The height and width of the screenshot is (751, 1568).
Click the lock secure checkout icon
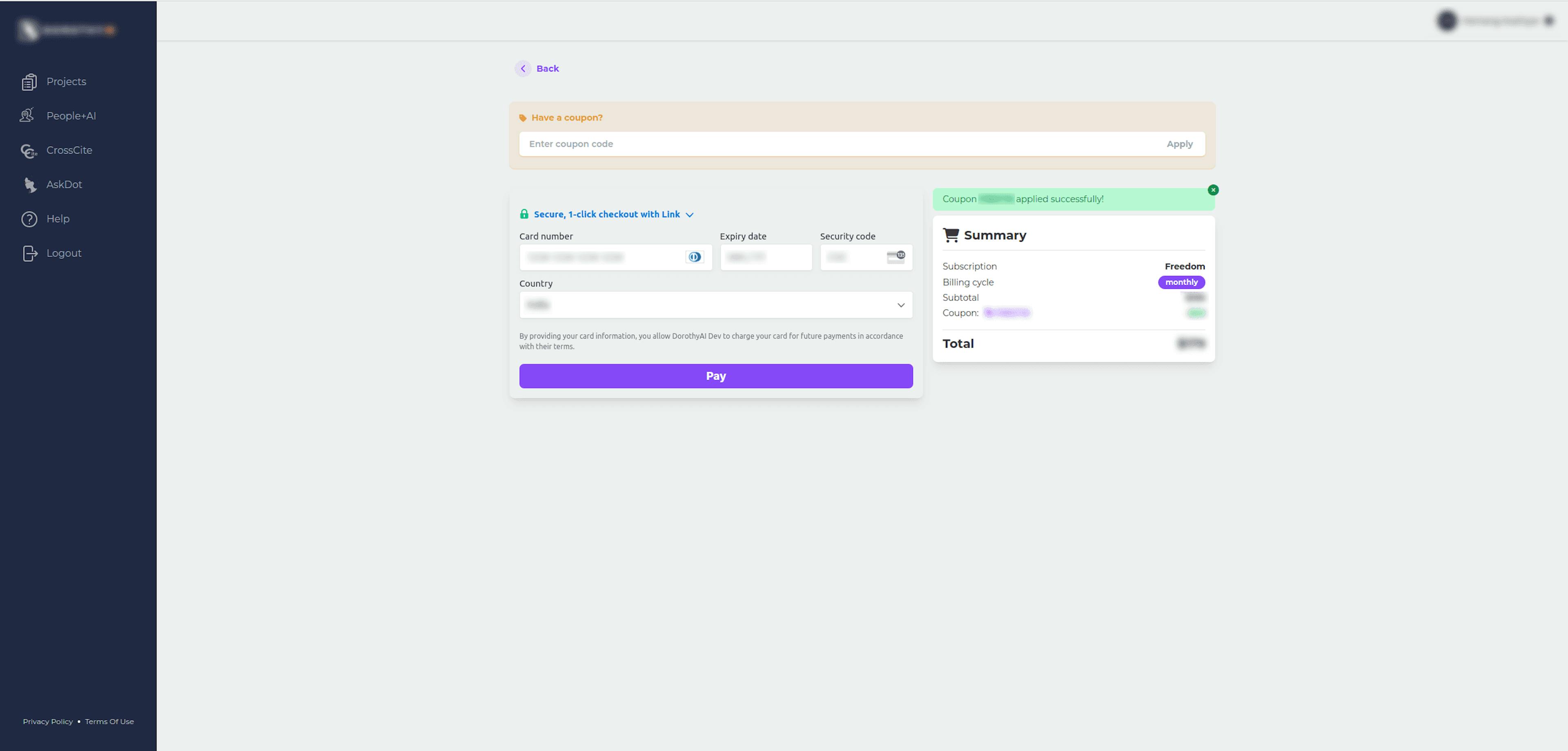click(523, 214)
